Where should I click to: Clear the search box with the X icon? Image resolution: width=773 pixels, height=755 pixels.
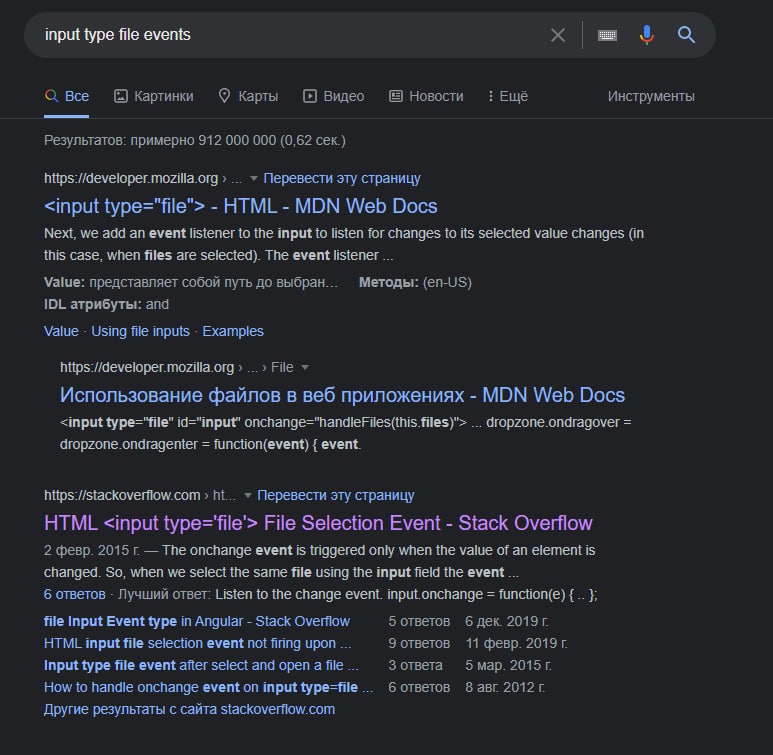click(x=558, y=35)
